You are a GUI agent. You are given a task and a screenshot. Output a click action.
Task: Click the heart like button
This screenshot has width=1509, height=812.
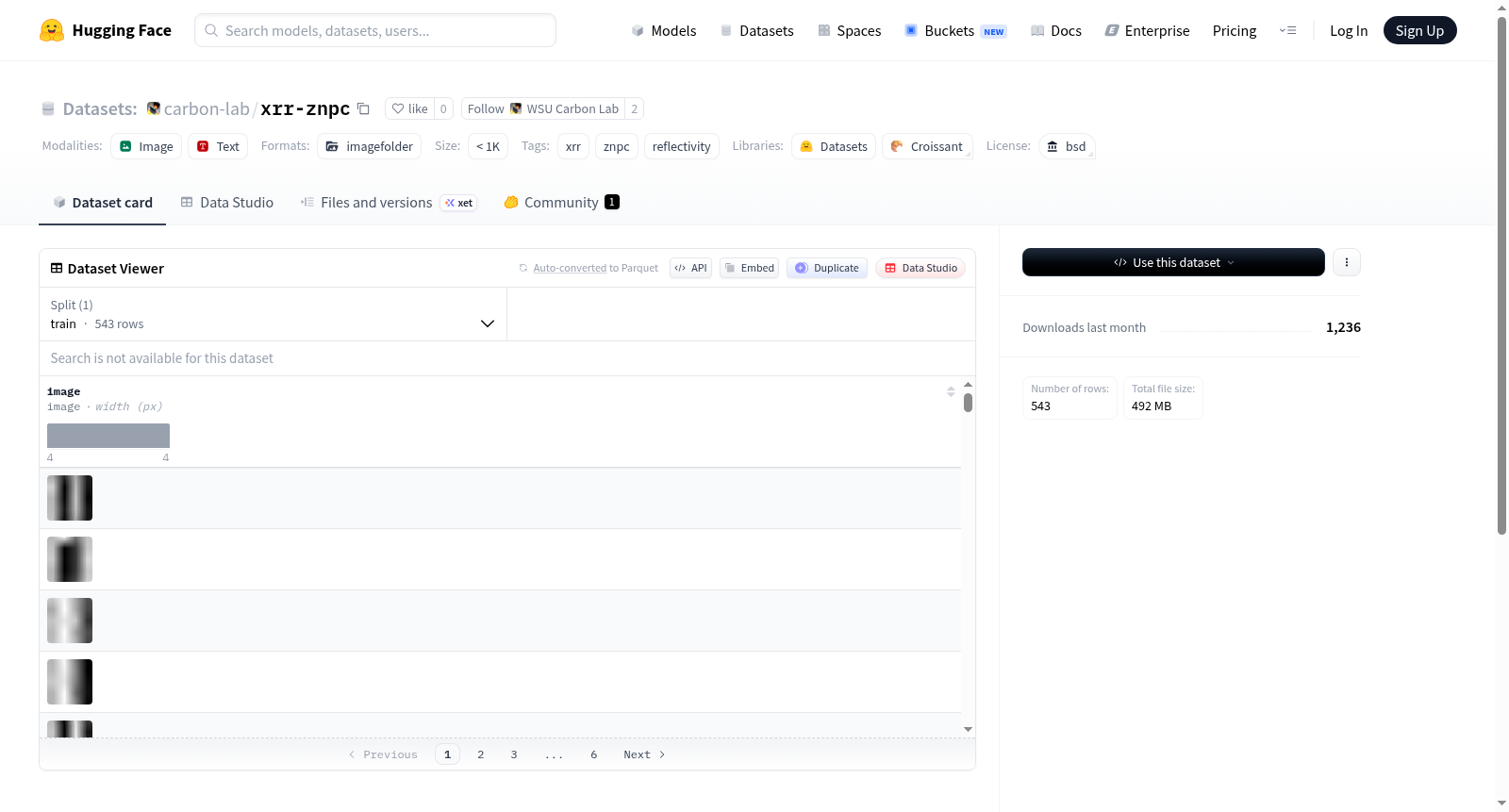coord(410,108)
